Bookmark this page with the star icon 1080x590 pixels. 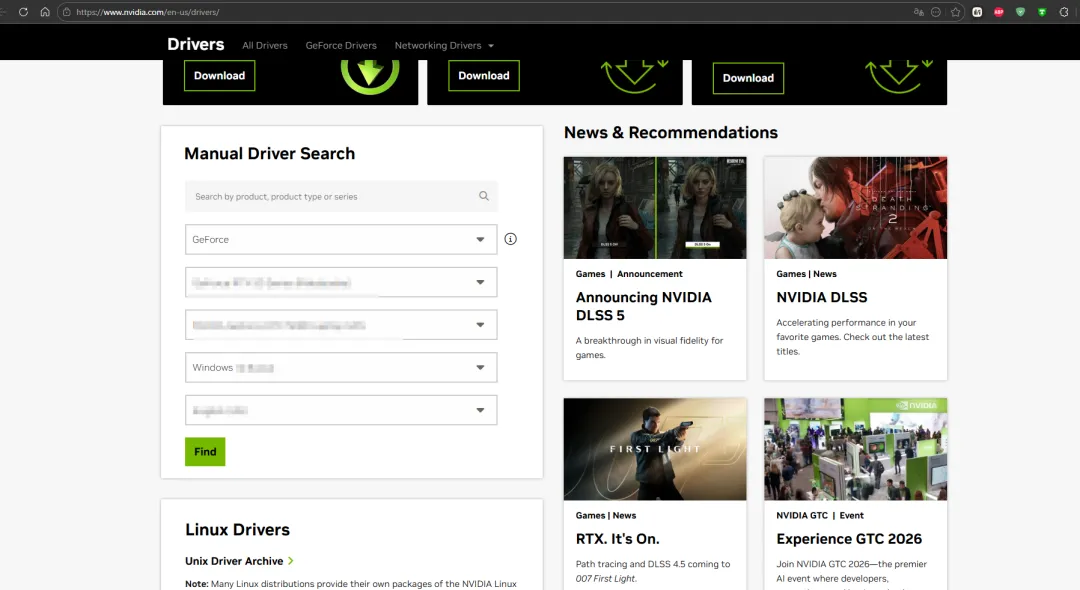click(x=955, y=12)
